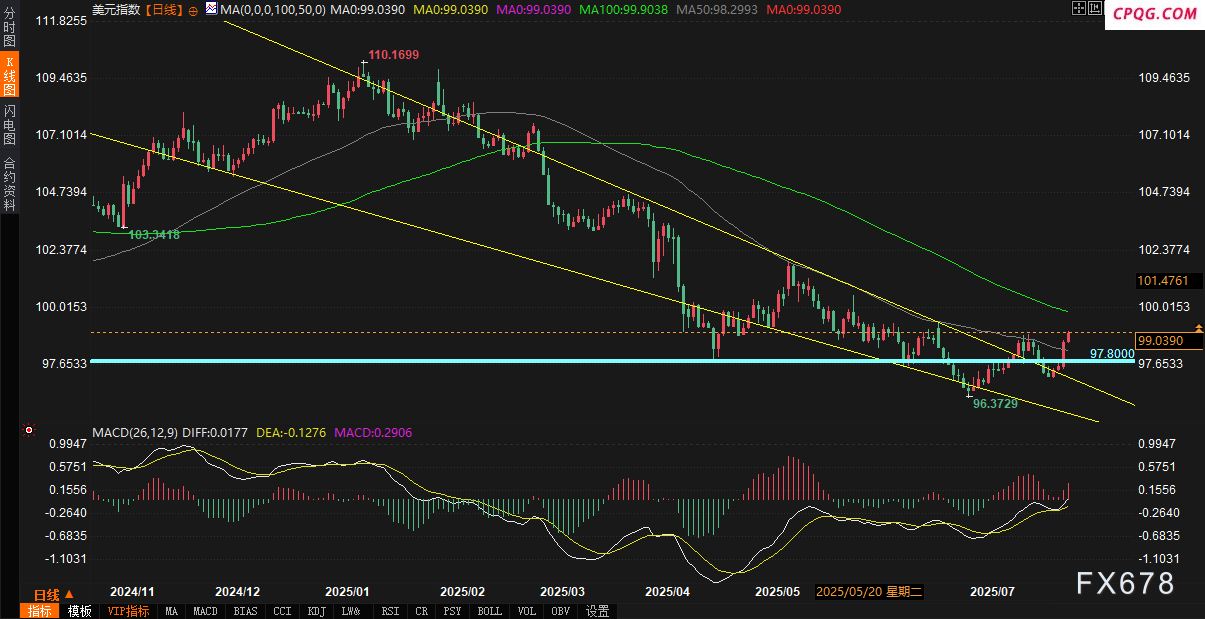Click the VIP指标 button
This screenshot has width=1205, height=619.
point(128,611)
